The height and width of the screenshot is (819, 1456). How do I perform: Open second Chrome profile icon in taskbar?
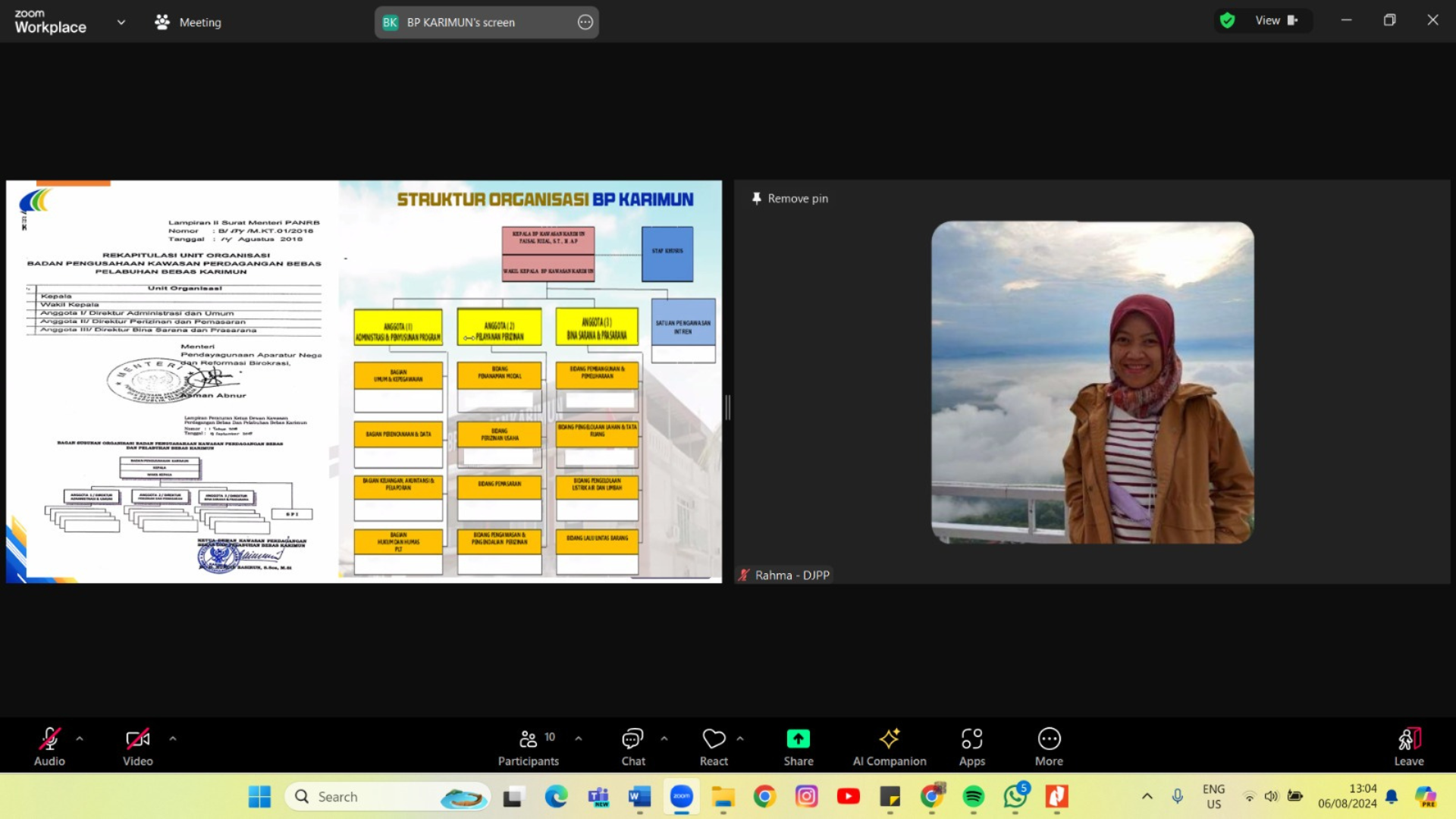click(x=932, y=796)
